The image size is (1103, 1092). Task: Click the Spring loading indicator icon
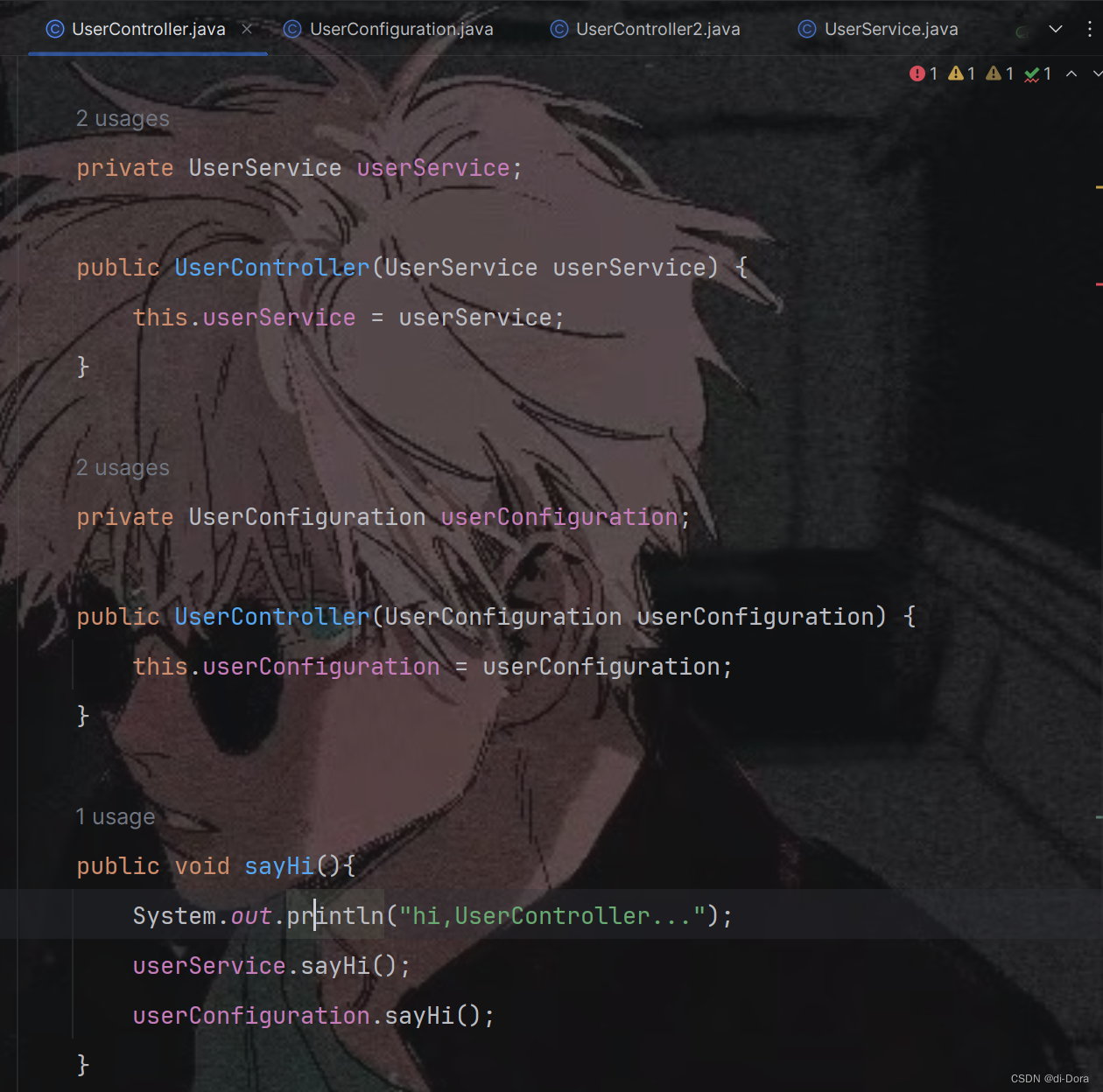(1021, 31)
